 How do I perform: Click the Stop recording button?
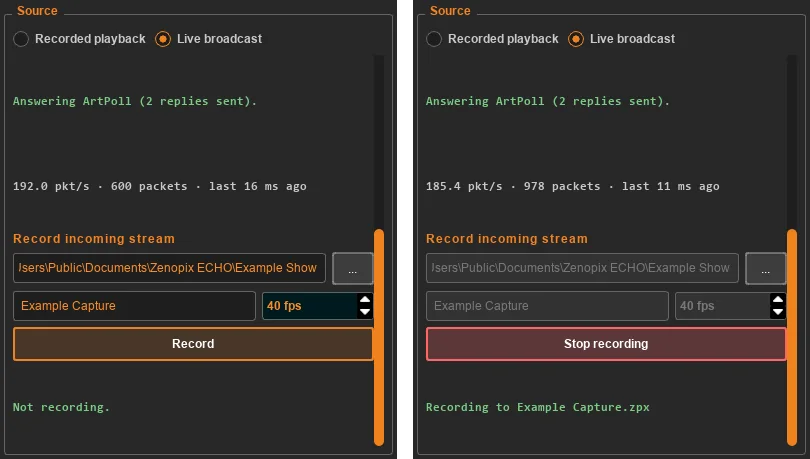(606, 344)
